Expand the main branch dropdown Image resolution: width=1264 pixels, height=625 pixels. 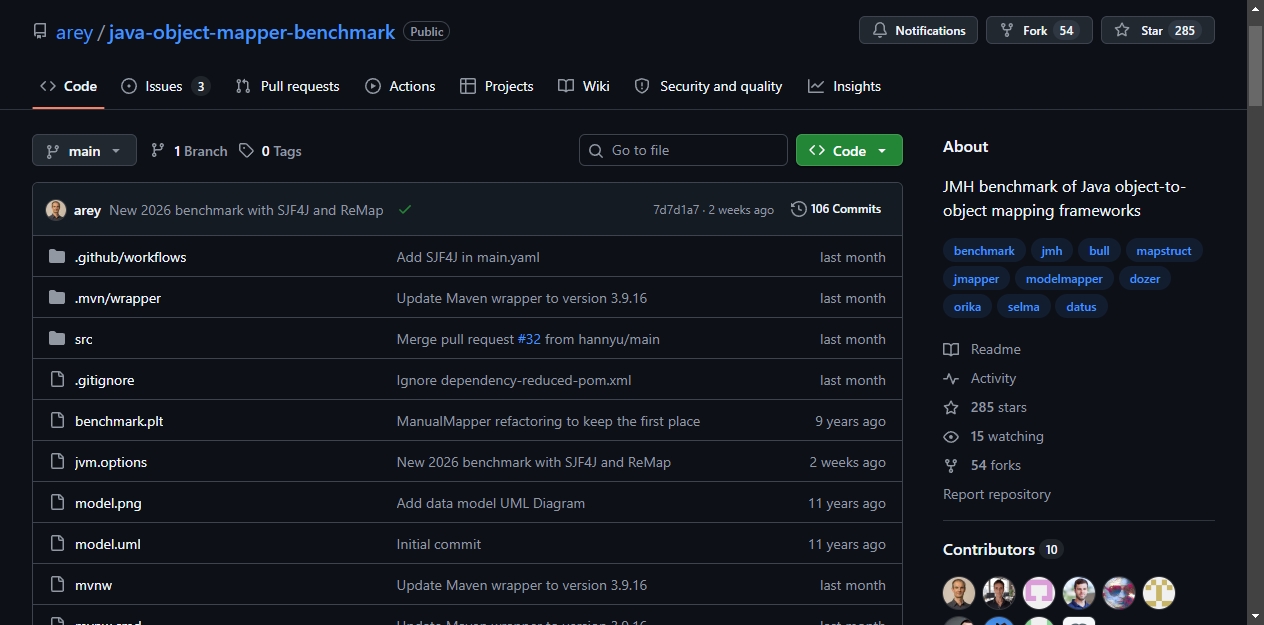pos(84,150)
